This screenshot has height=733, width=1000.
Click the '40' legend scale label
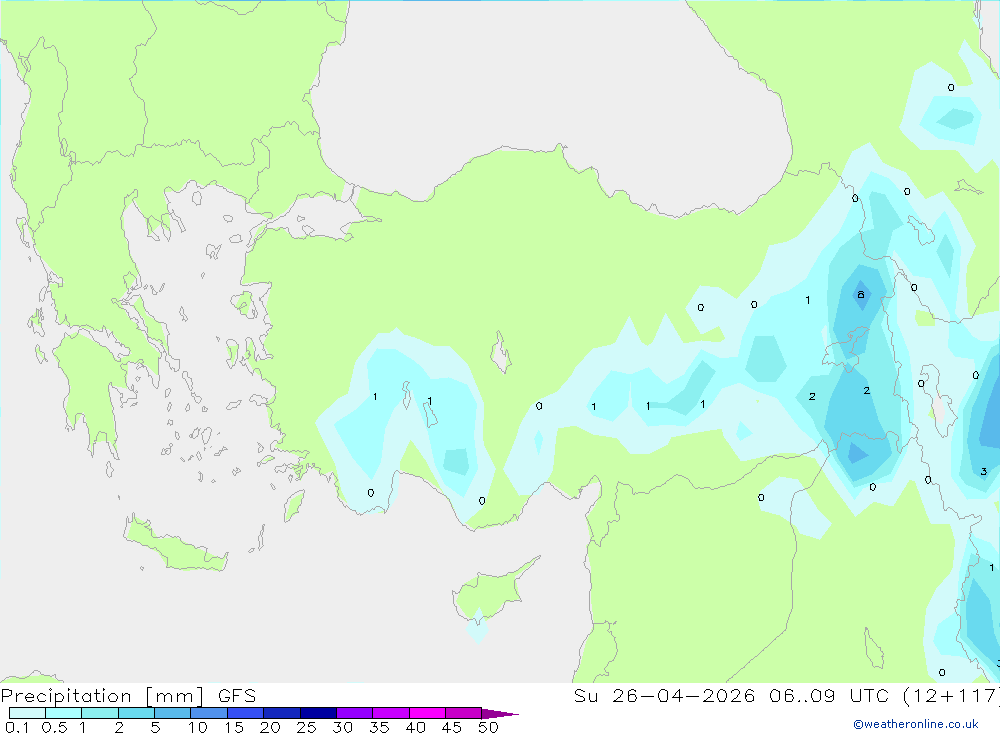coord(416,727)
